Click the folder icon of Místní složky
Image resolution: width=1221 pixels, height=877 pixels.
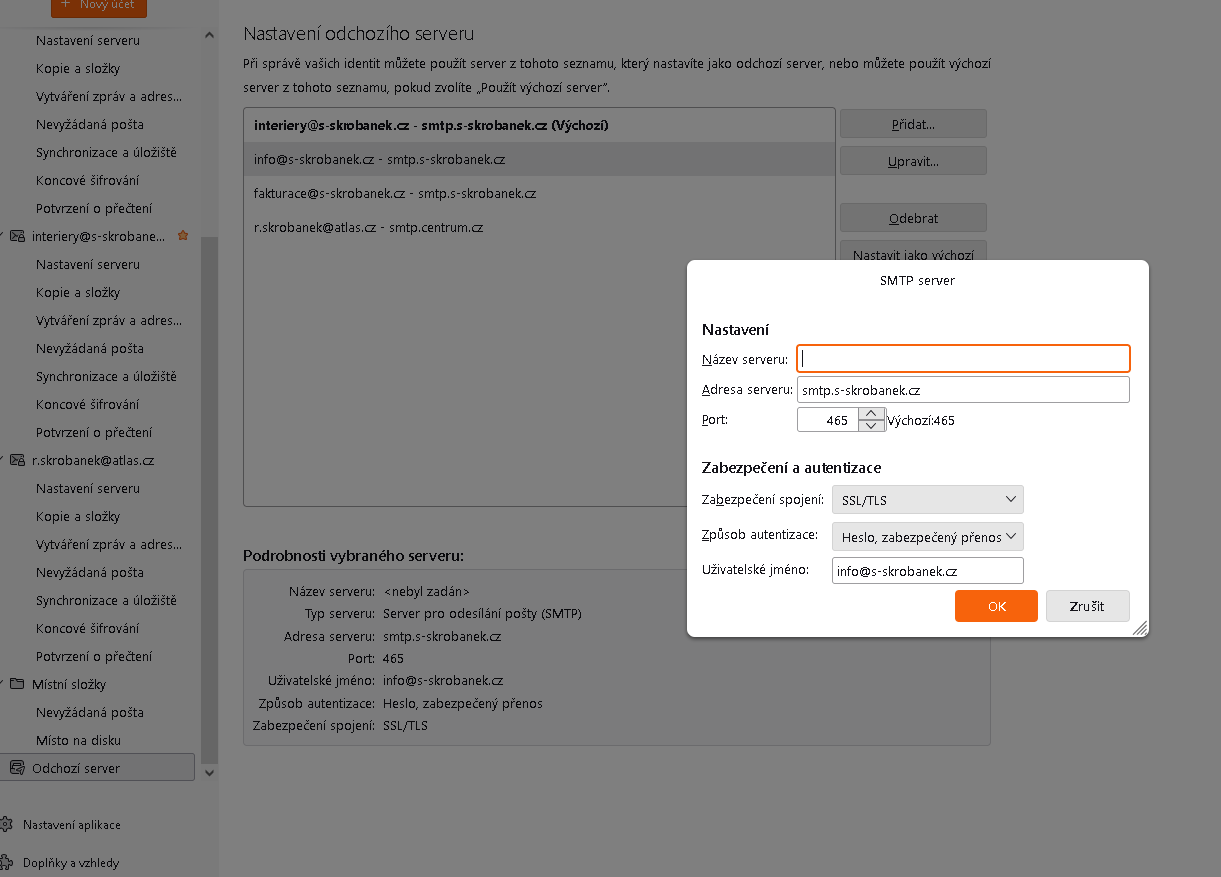(x=17, y=684)
